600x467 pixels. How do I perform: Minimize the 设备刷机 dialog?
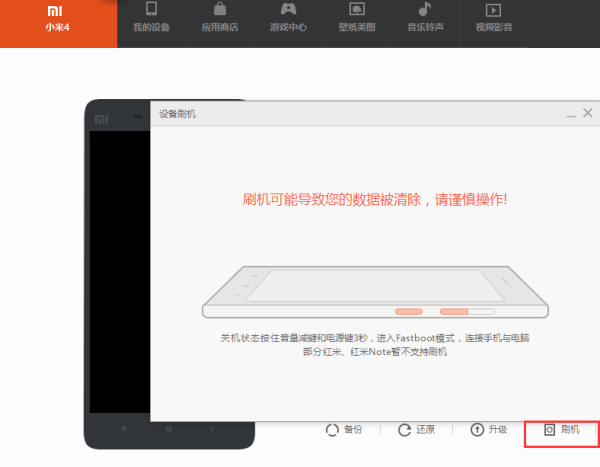click(571, 114)
